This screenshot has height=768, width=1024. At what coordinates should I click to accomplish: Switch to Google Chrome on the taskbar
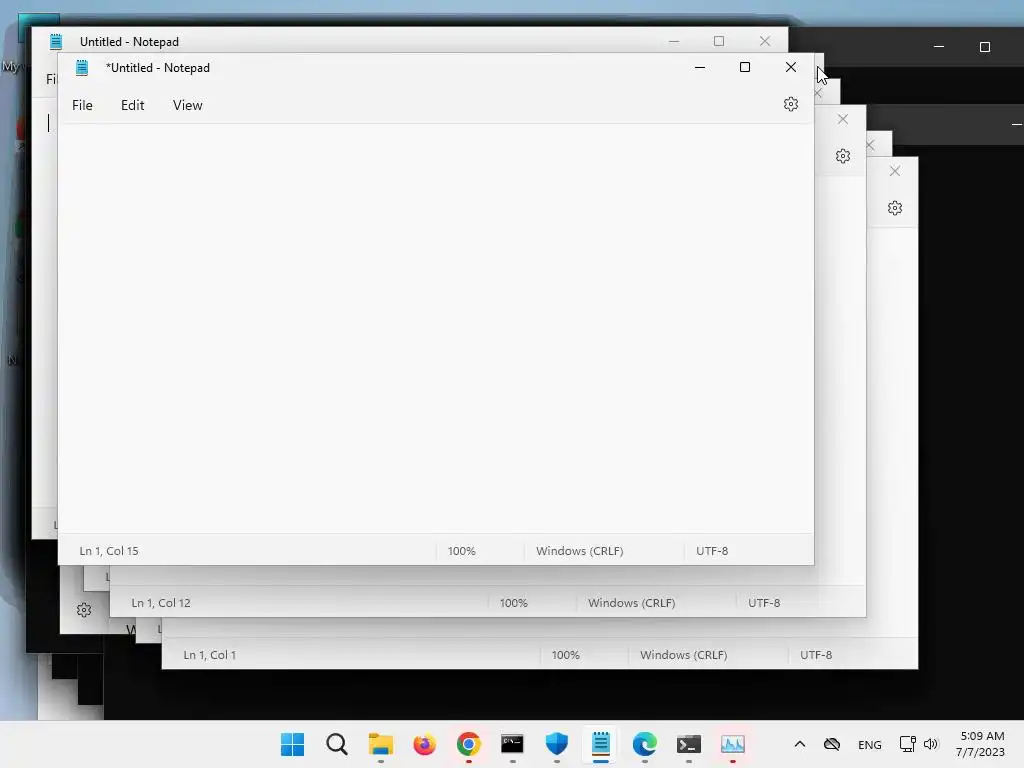coord(469,744)
